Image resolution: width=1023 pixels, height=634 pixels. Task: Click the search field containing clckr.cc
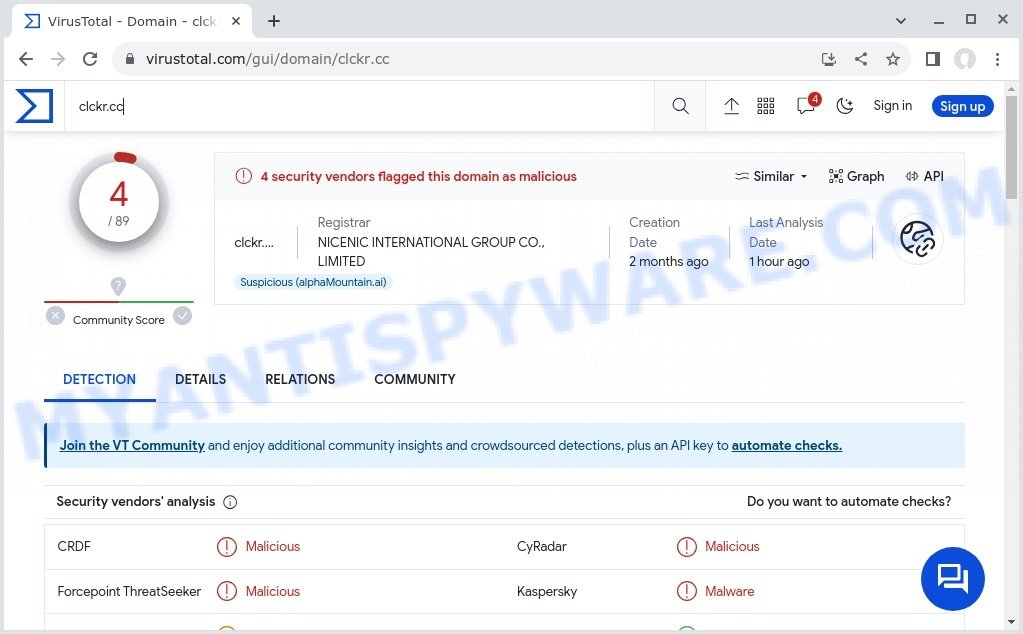pos(359,106)
